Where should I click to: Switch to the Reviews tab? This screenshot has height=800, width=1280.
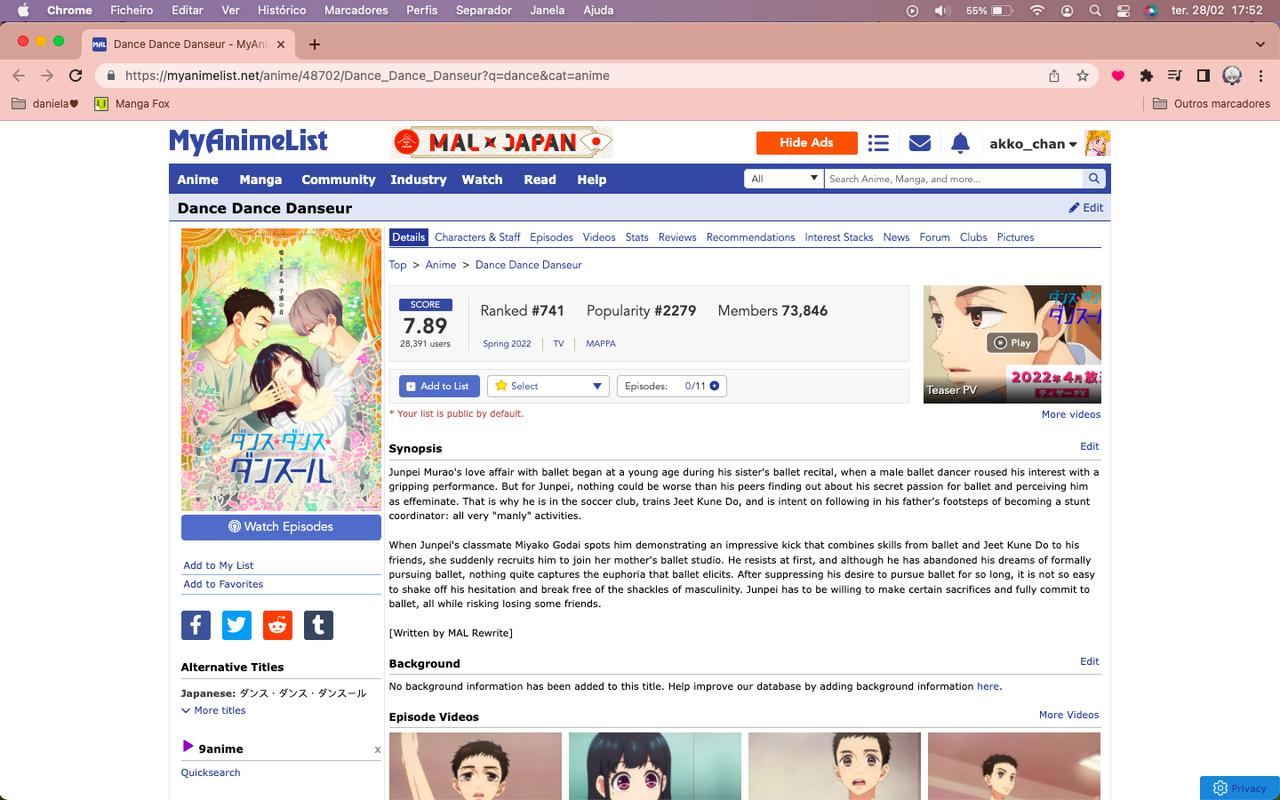click(x=677, y=237)
